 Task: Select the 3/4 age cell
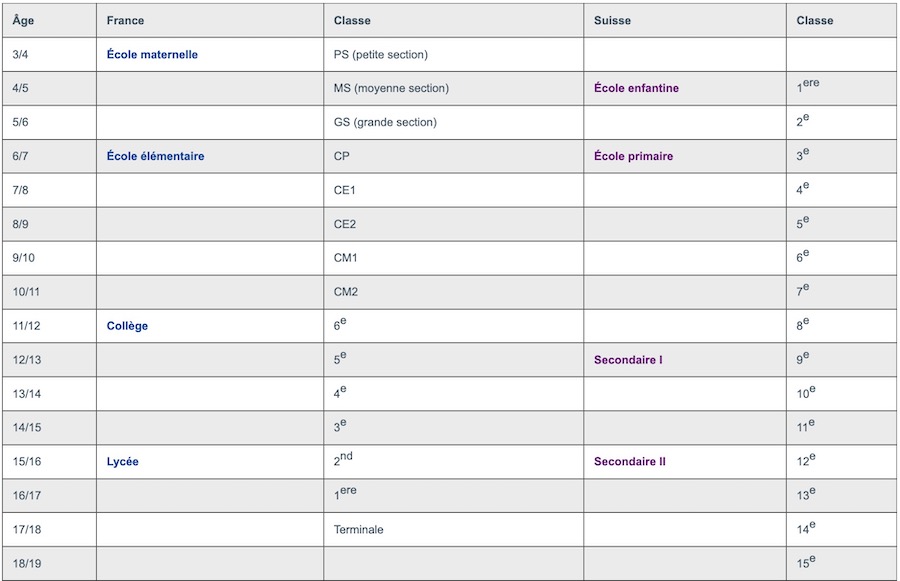coord(20,55)
